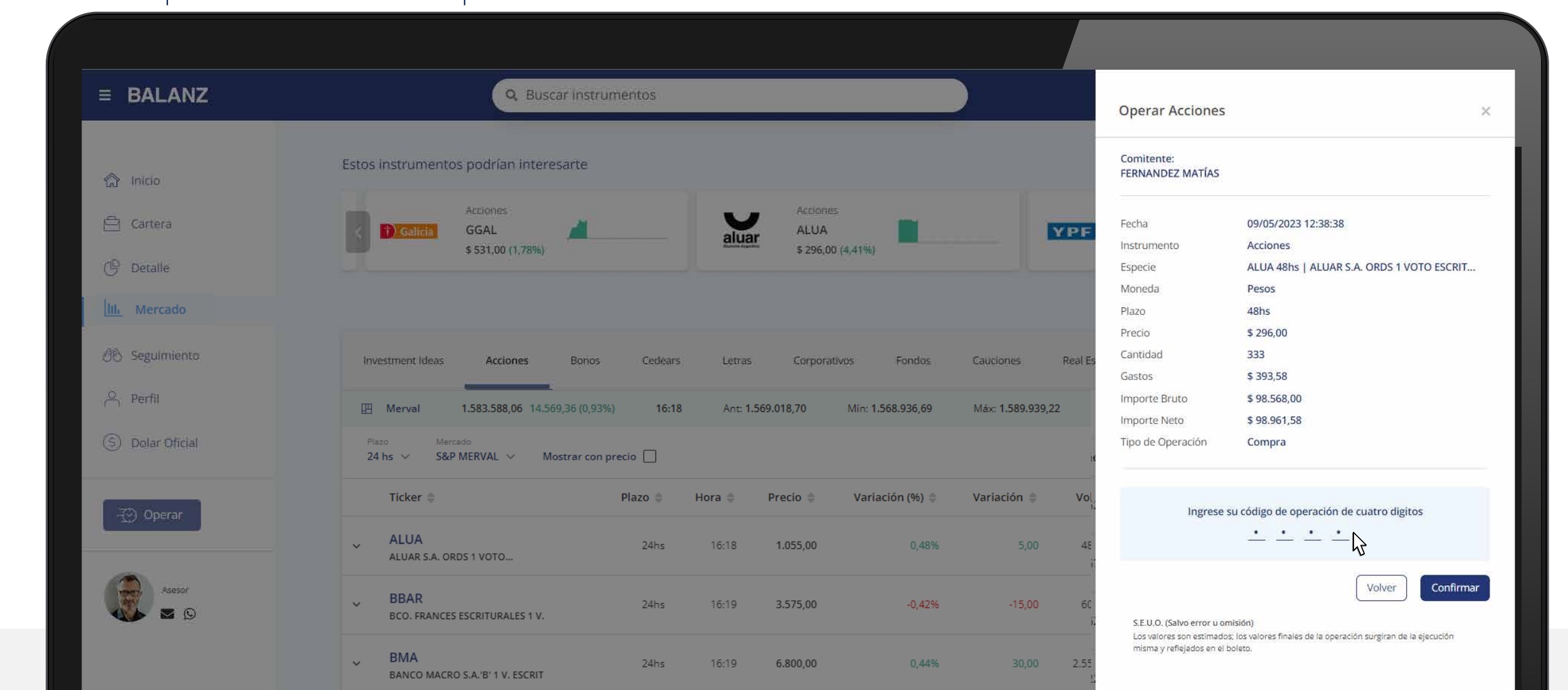1568x690 pixels.
Task: Sort by Ticker column arrows
Action: point(431,498)
